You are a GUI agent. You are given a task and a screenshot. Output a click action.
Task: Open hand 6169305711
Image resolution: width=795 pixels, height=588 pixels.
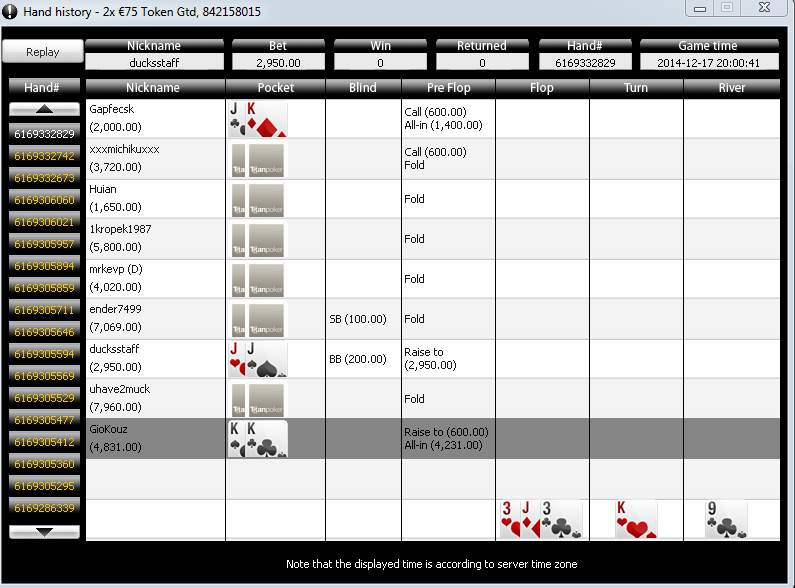pyautogui.click(x=44, y=310)
